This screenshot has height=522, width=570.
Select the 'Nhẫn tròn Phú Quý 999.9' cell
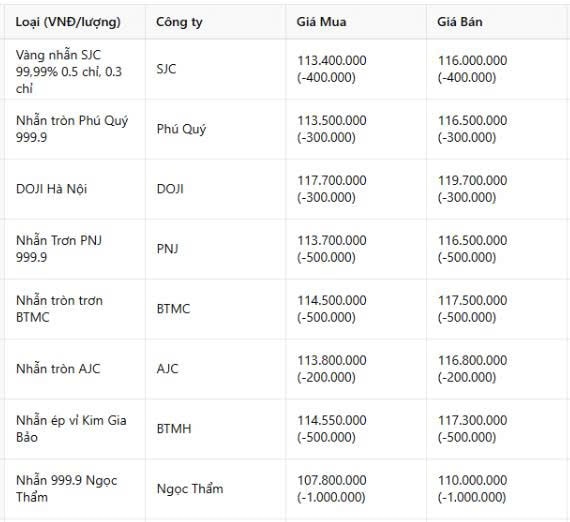click(x=72, y=129)
